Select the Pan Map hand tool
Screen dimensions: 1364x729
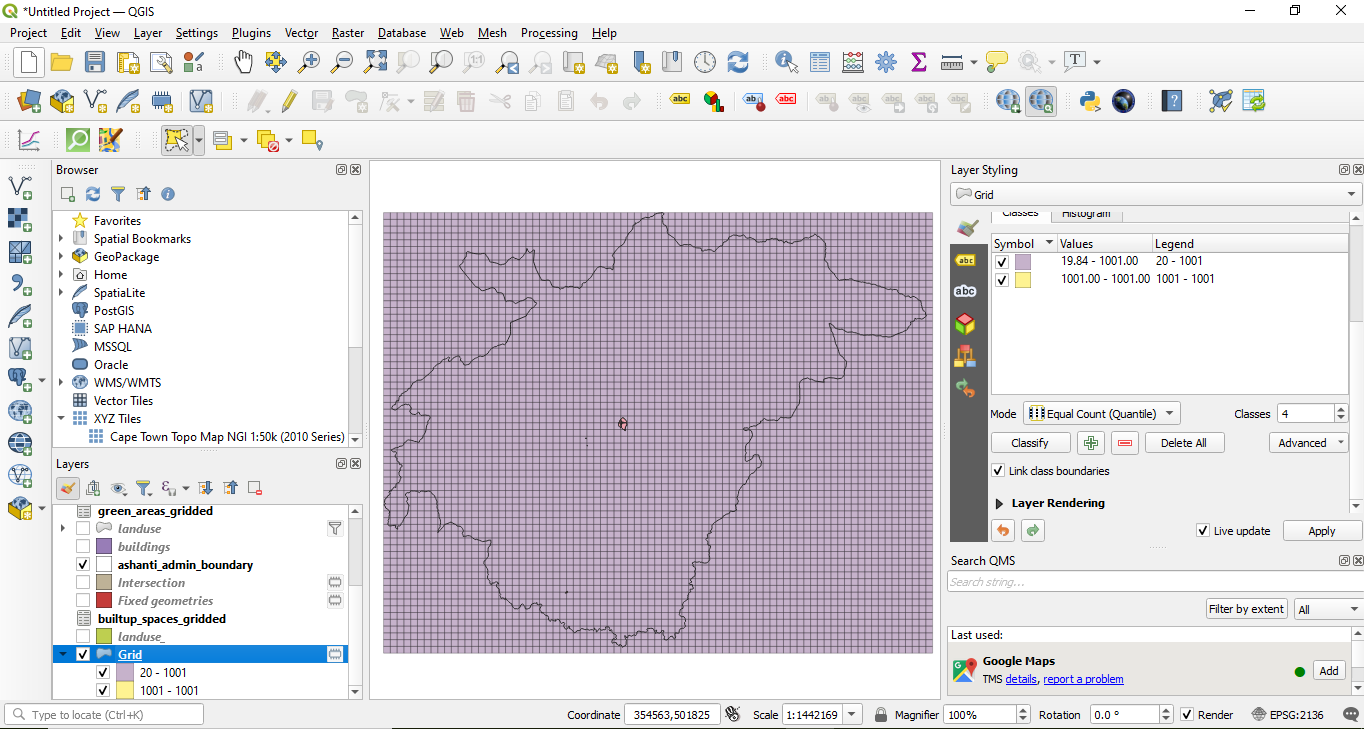pyautogui.click(x=243, y=62)
